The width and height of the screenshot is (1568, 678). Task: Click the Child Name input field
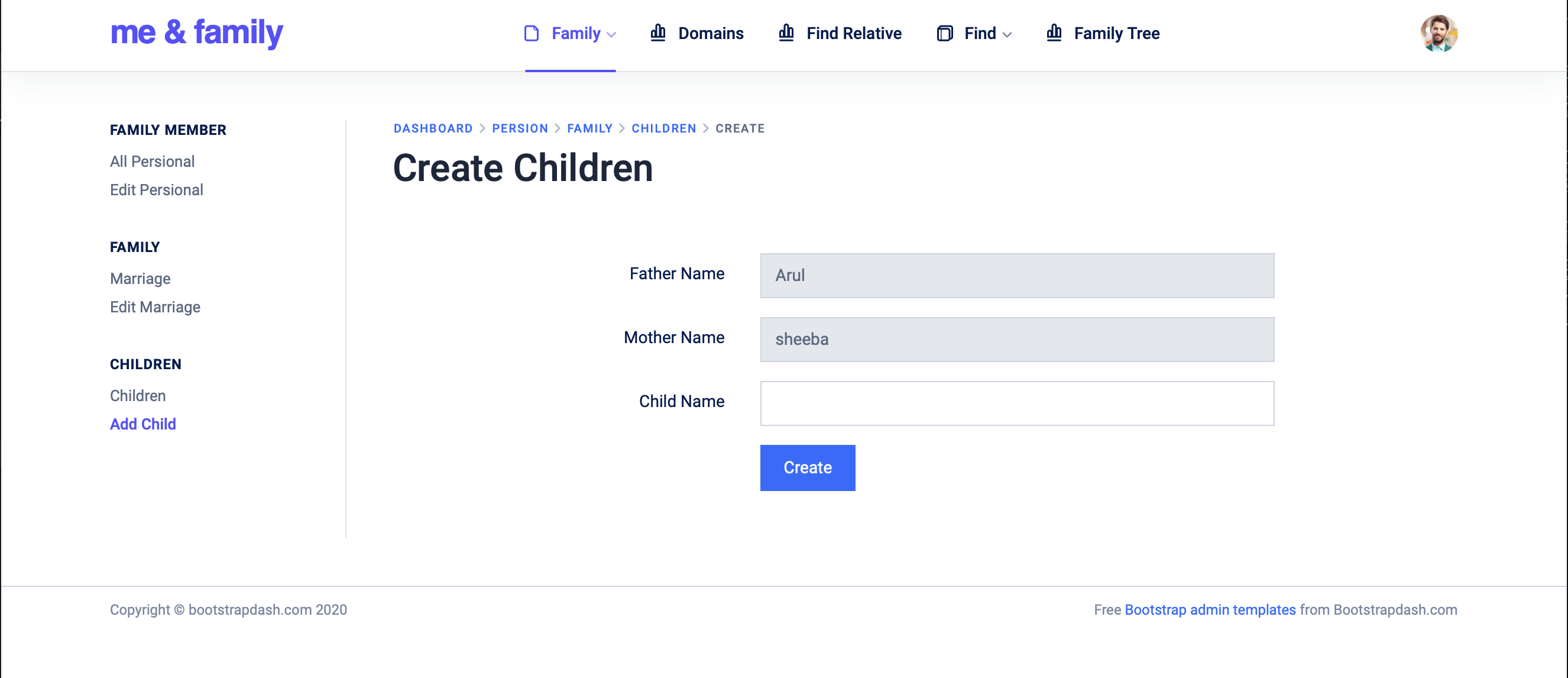click(x=1016, y=403)
